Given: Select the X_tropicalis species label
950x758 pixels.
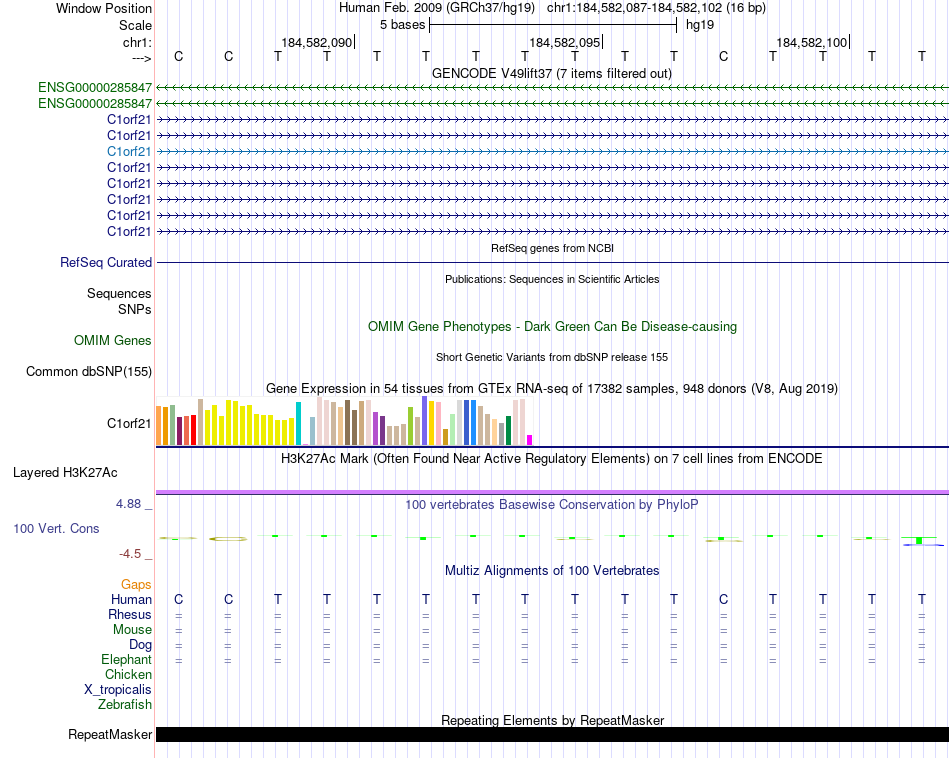Looking at the screenshot, I should [x=118, y=690].
